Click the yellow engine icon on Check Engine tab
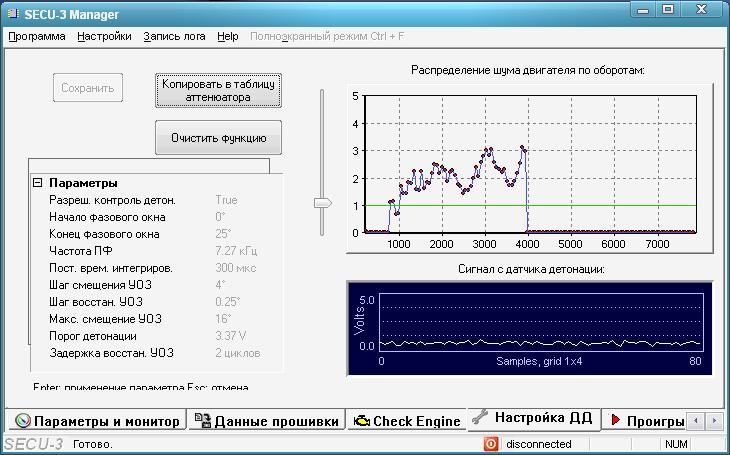The image size is (730, 455). click(x=360, y=421)
